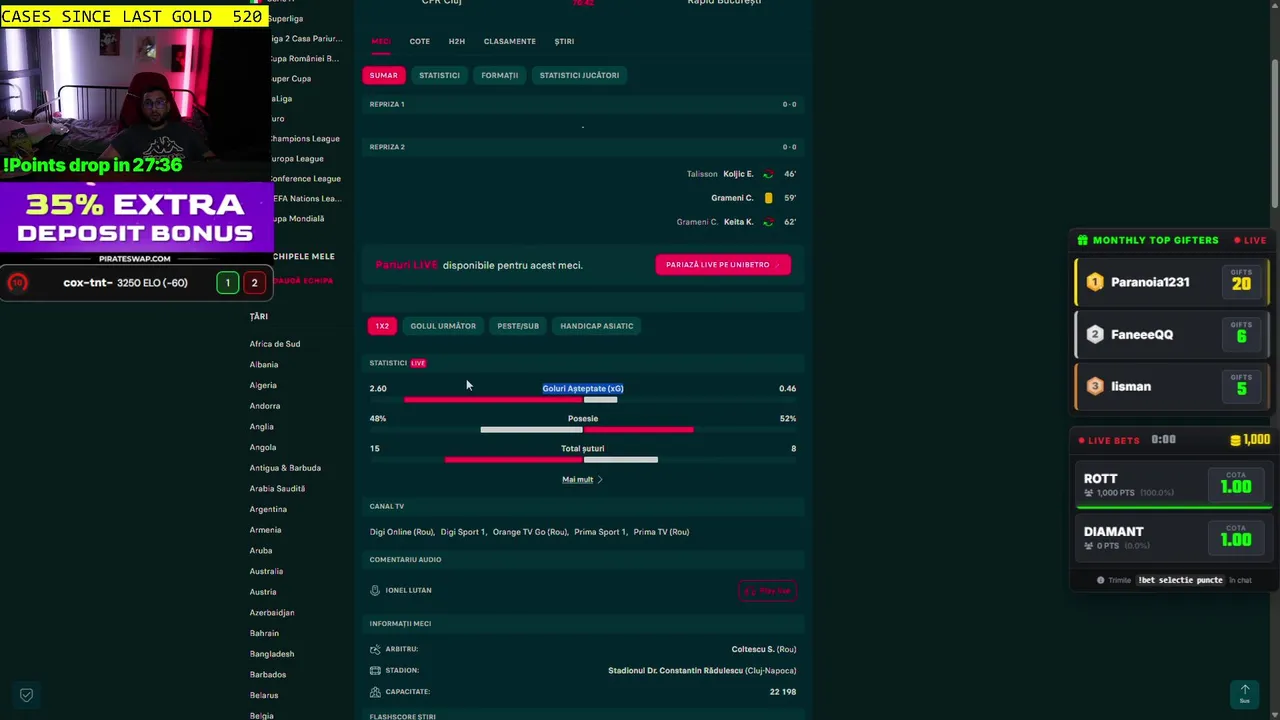1280x720 pixels.
Task: Click the whistle icon next to ARBITRU
Action: click(x=375, y=649)
